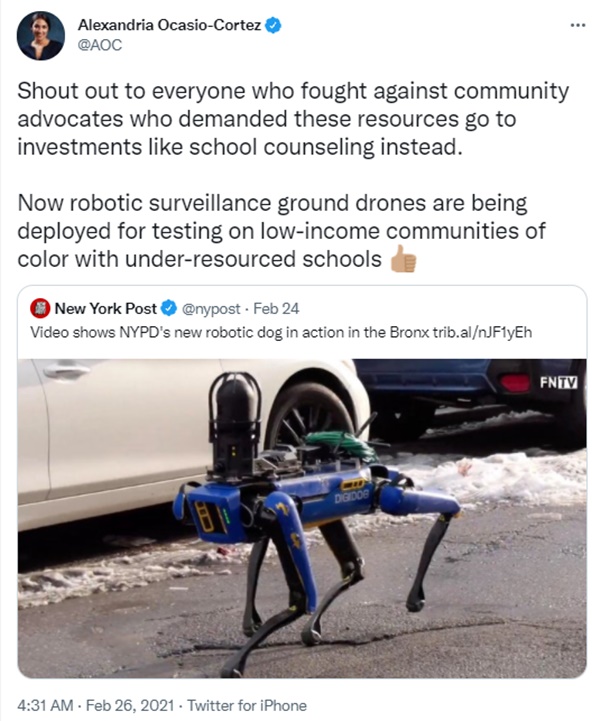Click the FNTV watermark on the video
The image size is (600, 721).
(x=559, y=382)
